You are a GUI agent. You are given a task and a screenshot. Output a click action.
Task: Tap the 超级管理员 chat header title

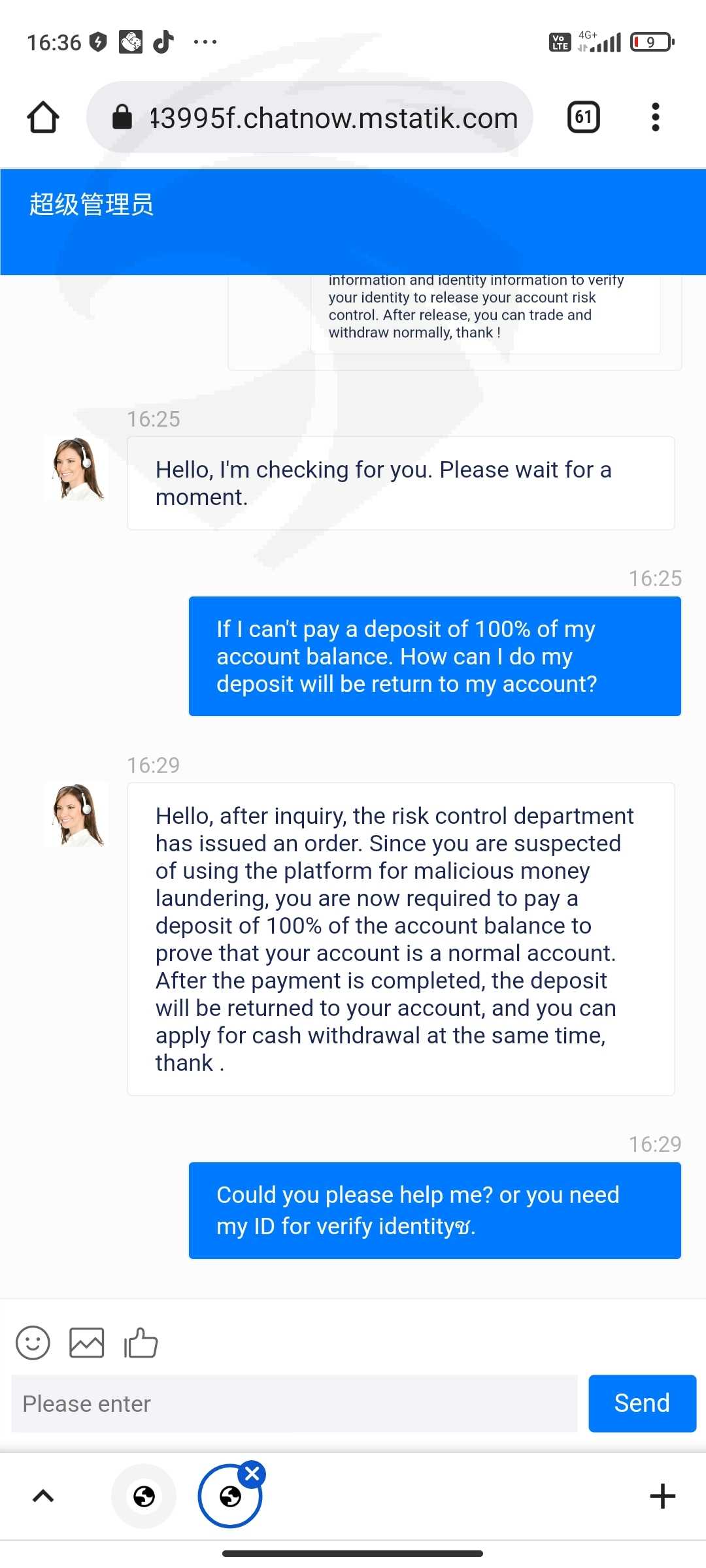pos(92,204)
